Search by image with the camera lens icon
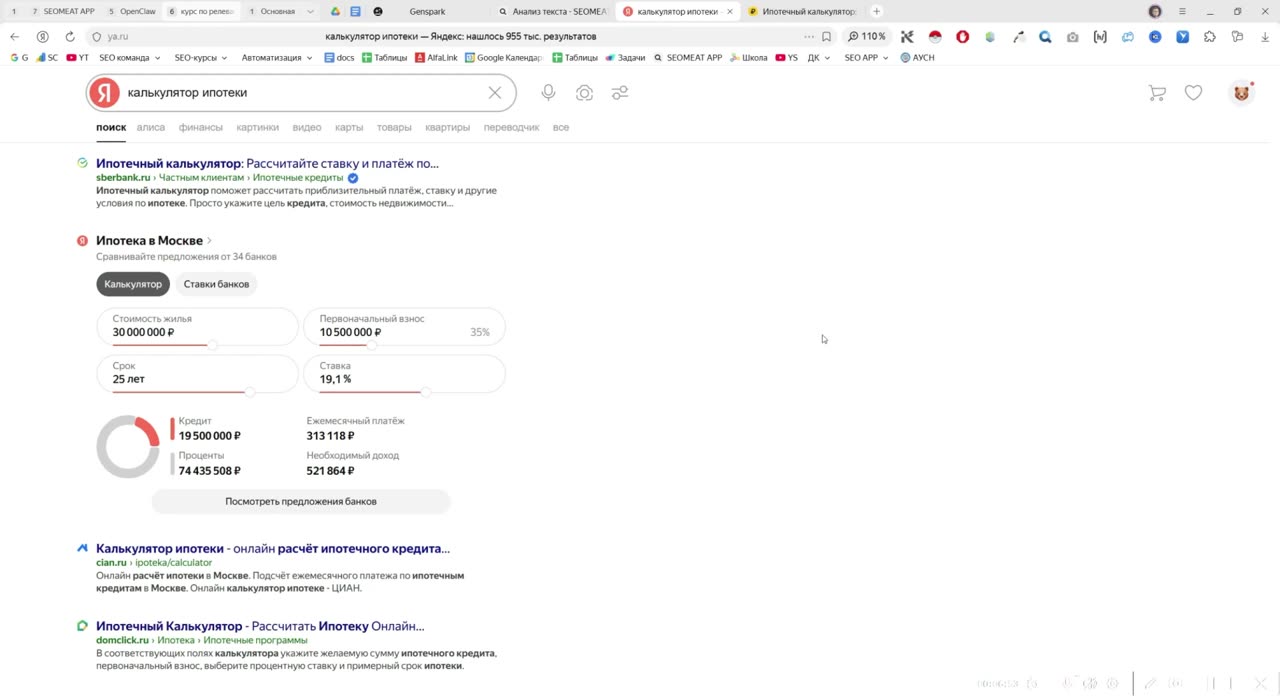The image size is (1280, 696). tap(584, 92)
